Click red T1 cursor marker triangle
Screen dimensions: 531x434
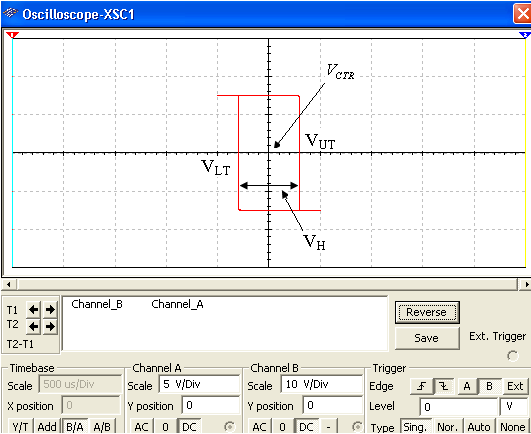click(x=13, y=35)
